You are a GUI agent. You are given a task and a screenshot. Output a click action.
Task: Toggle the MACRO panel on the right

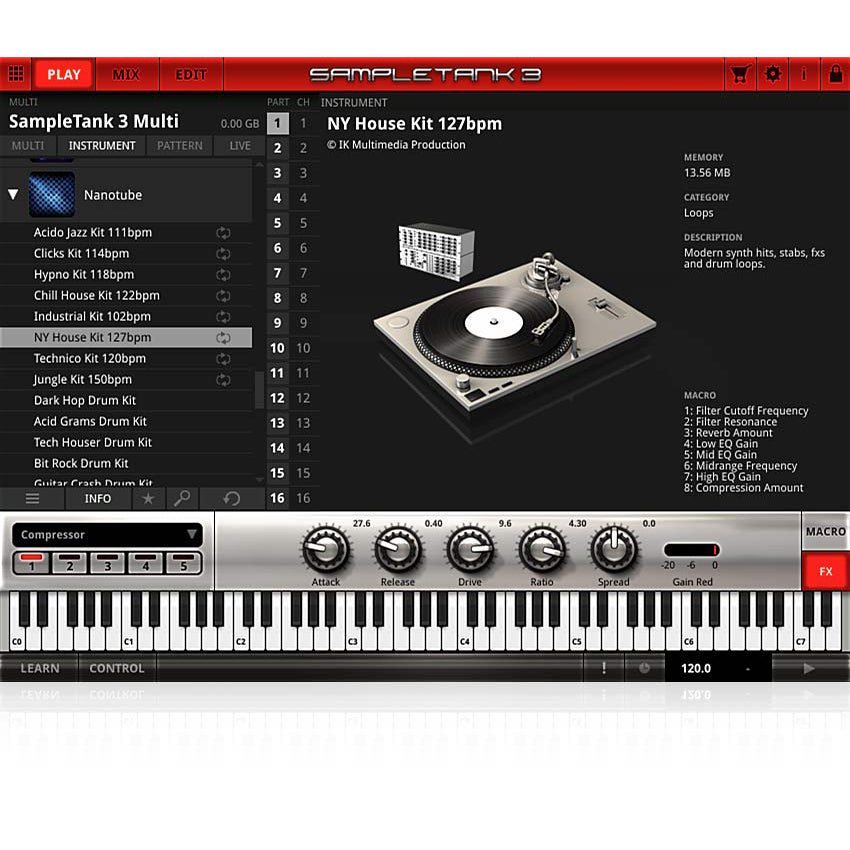point(826,531)
